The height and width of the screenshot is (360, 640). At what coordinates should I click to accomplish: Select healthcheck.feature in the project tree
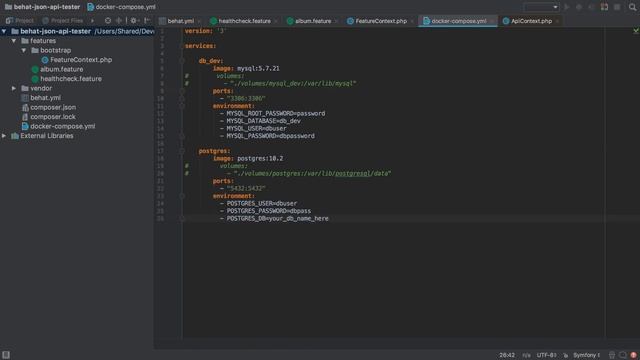pos(71,78)
